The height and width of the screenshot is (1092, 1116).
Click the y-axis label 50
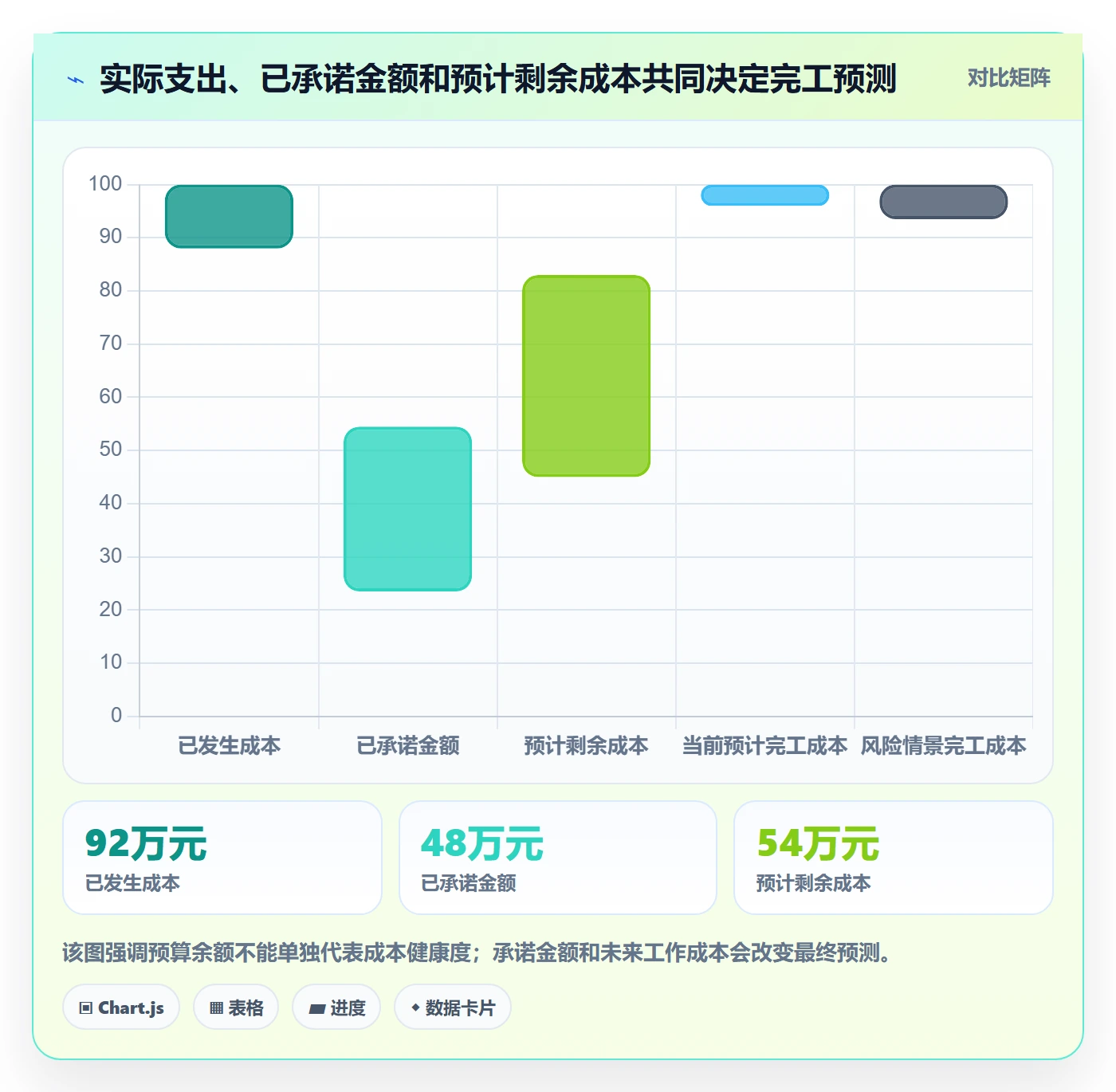tap(111, 450)
